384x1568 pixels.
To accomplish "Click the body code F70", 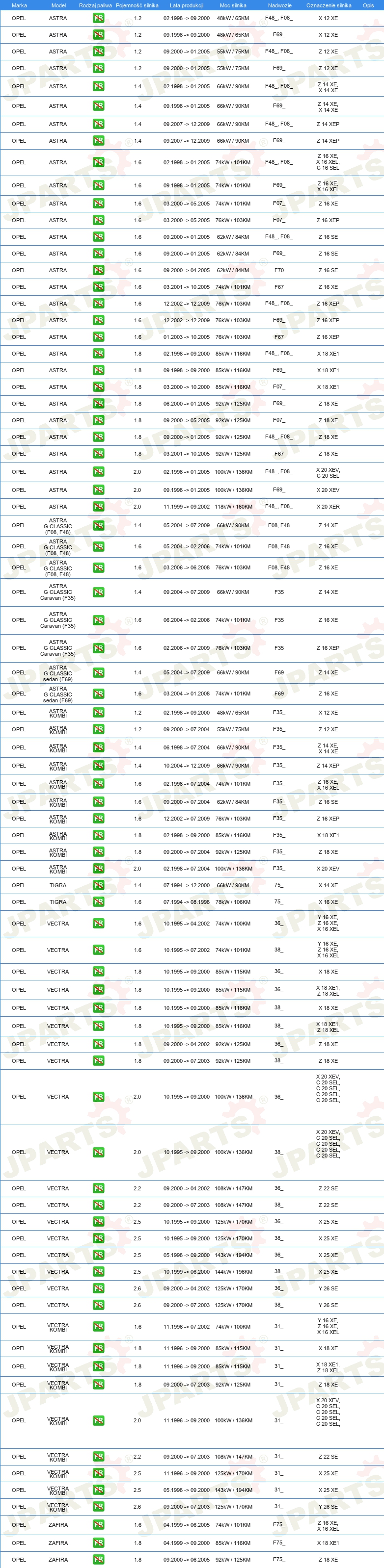I will click(x=279, y=270).
